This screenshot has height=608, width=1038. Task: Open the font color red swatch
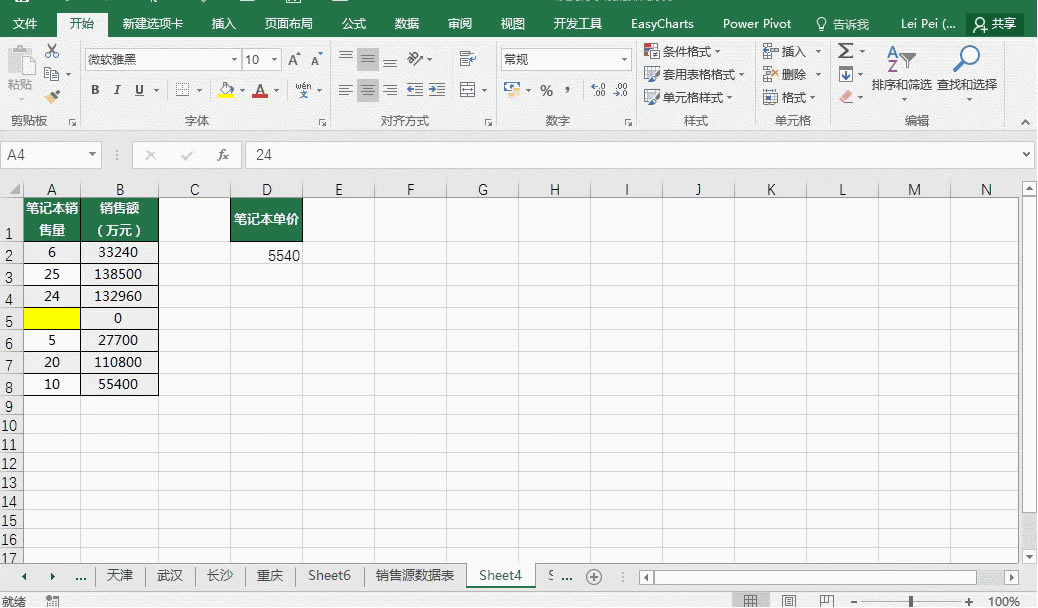click(259, 89)
